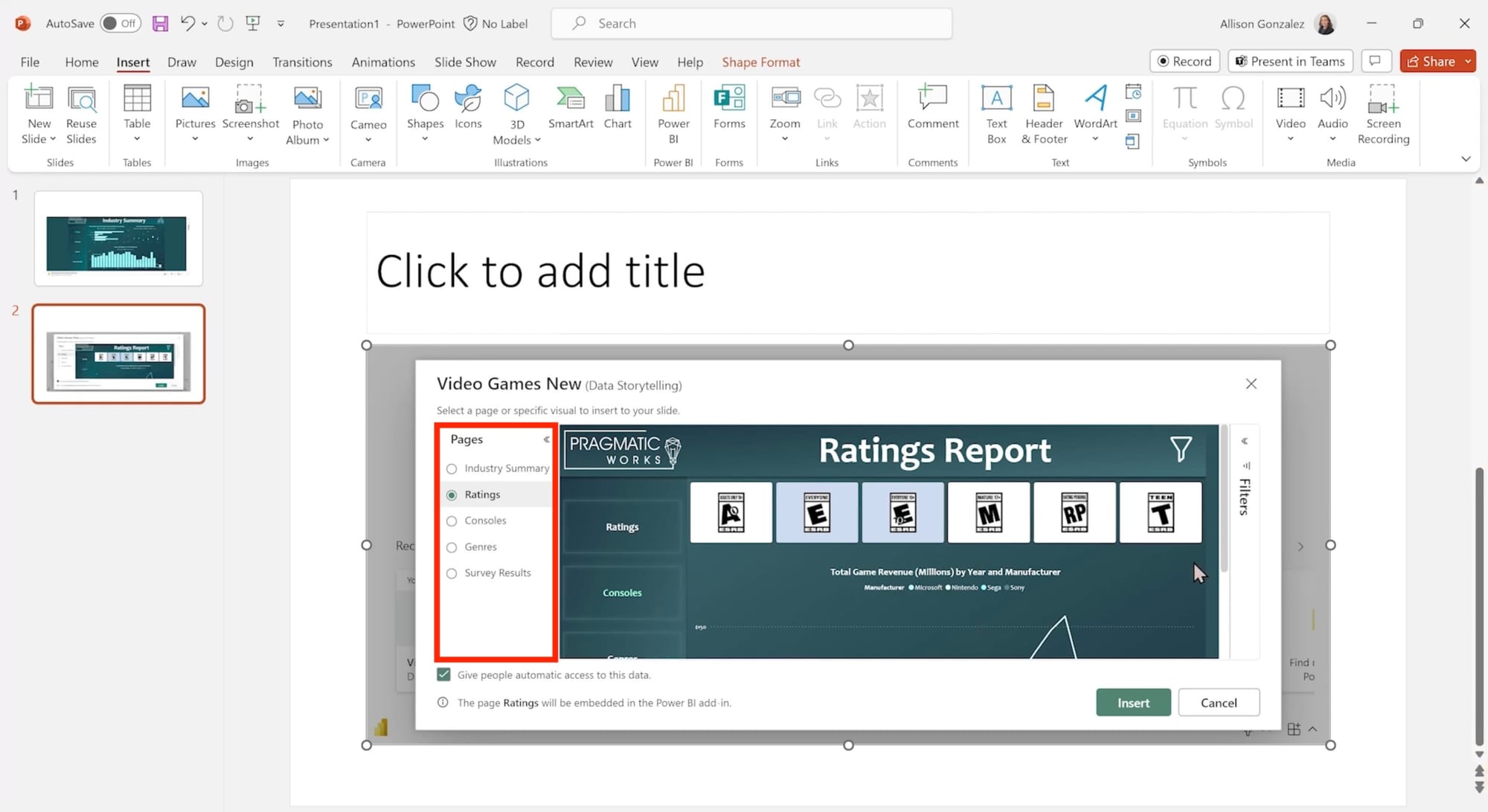Toggle automatic access to data checkbox

[443, 674]
